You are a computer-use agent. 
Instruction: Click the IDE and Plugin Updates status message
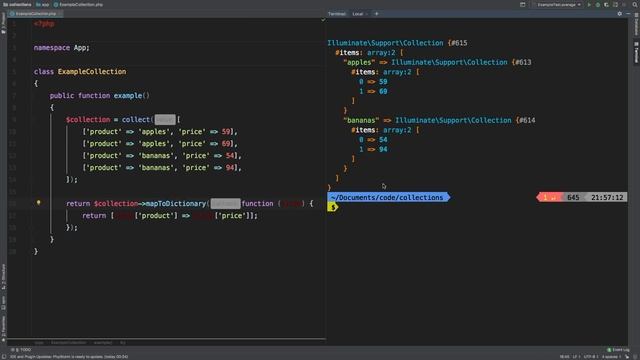click(69, 357)
